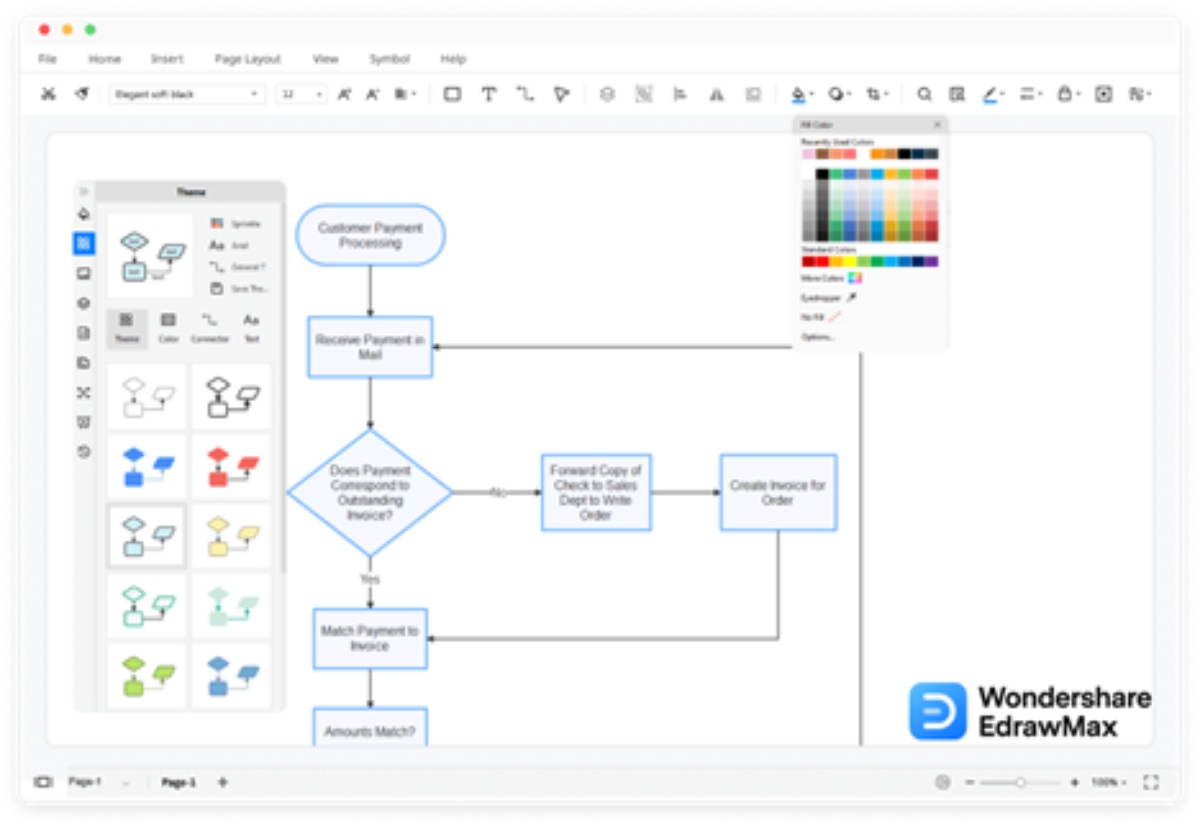The image size is (1200, 826).
Task: Click the format painter icon
Action: (82, 94)
